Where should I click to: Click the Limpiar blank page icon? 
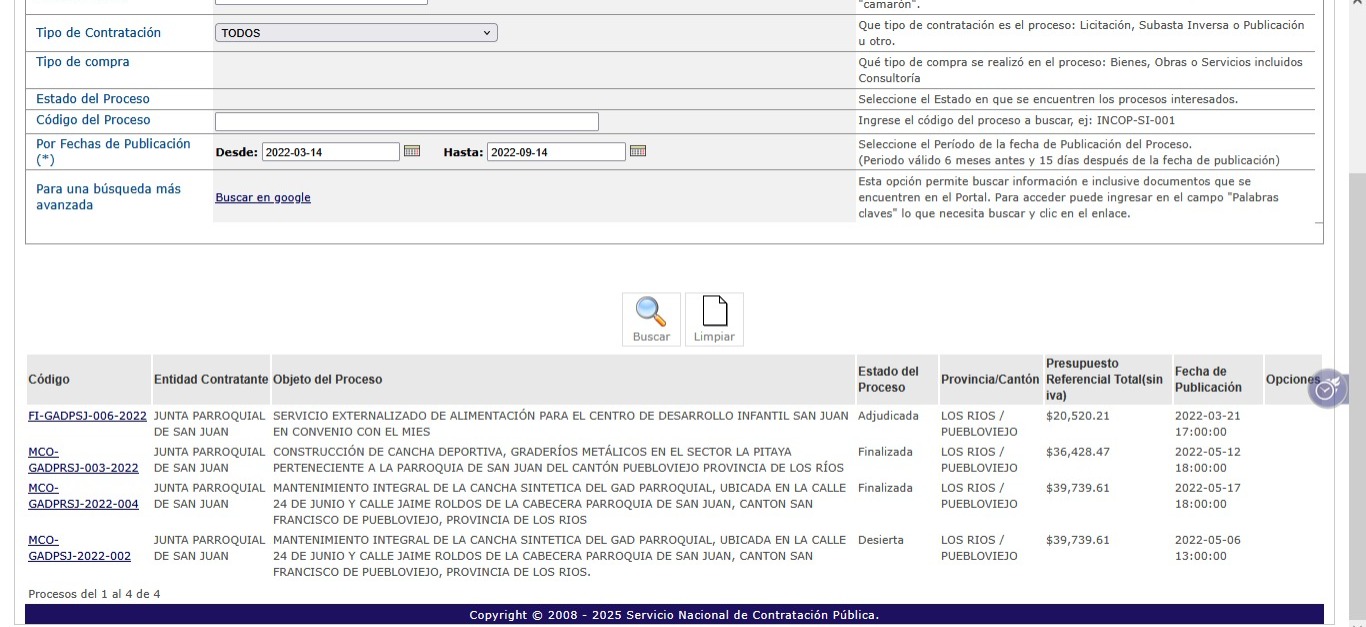coord(714,313)
